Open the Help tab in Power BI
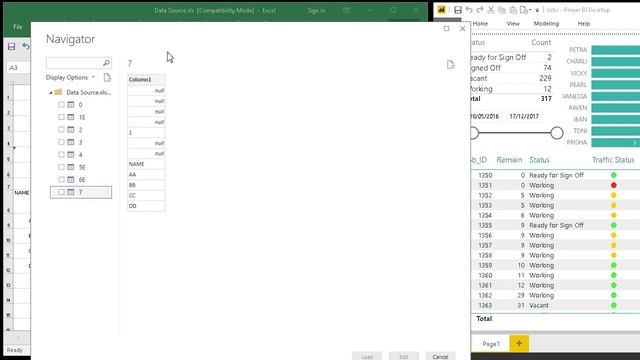This screenshot has width=640, height=360. 584,24
